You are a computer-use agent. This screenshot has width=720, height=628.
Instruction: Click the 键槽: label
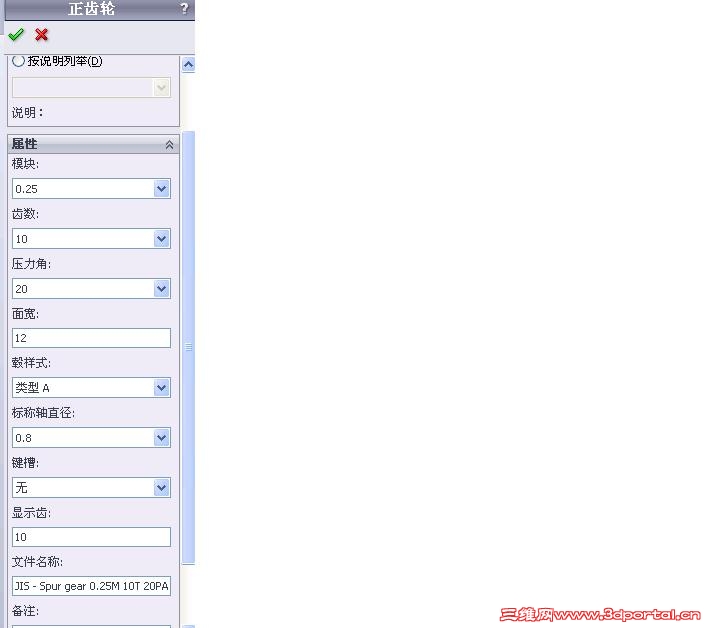pos(25,463)
